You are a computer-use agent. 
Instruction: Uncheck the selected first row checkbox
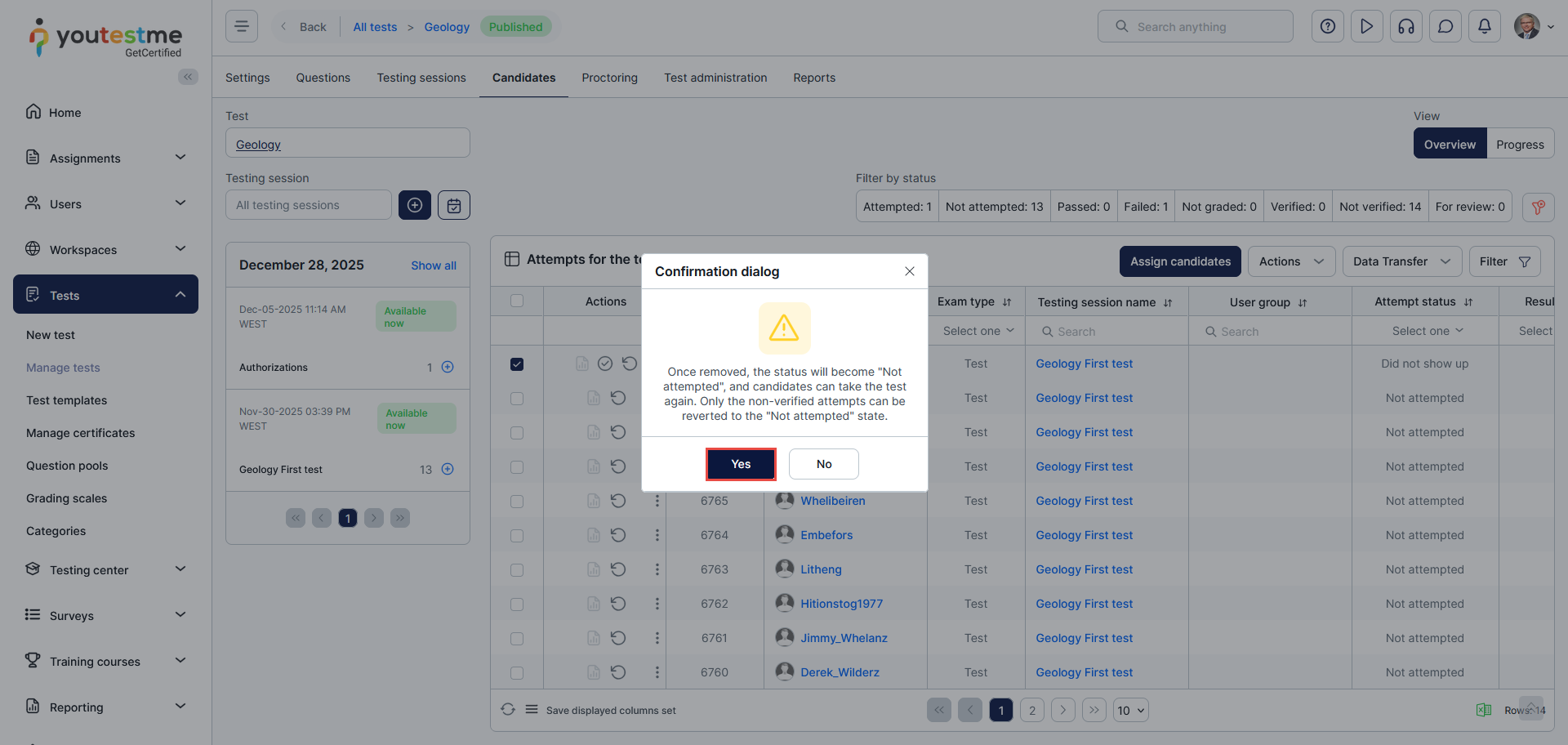point(517,364)
